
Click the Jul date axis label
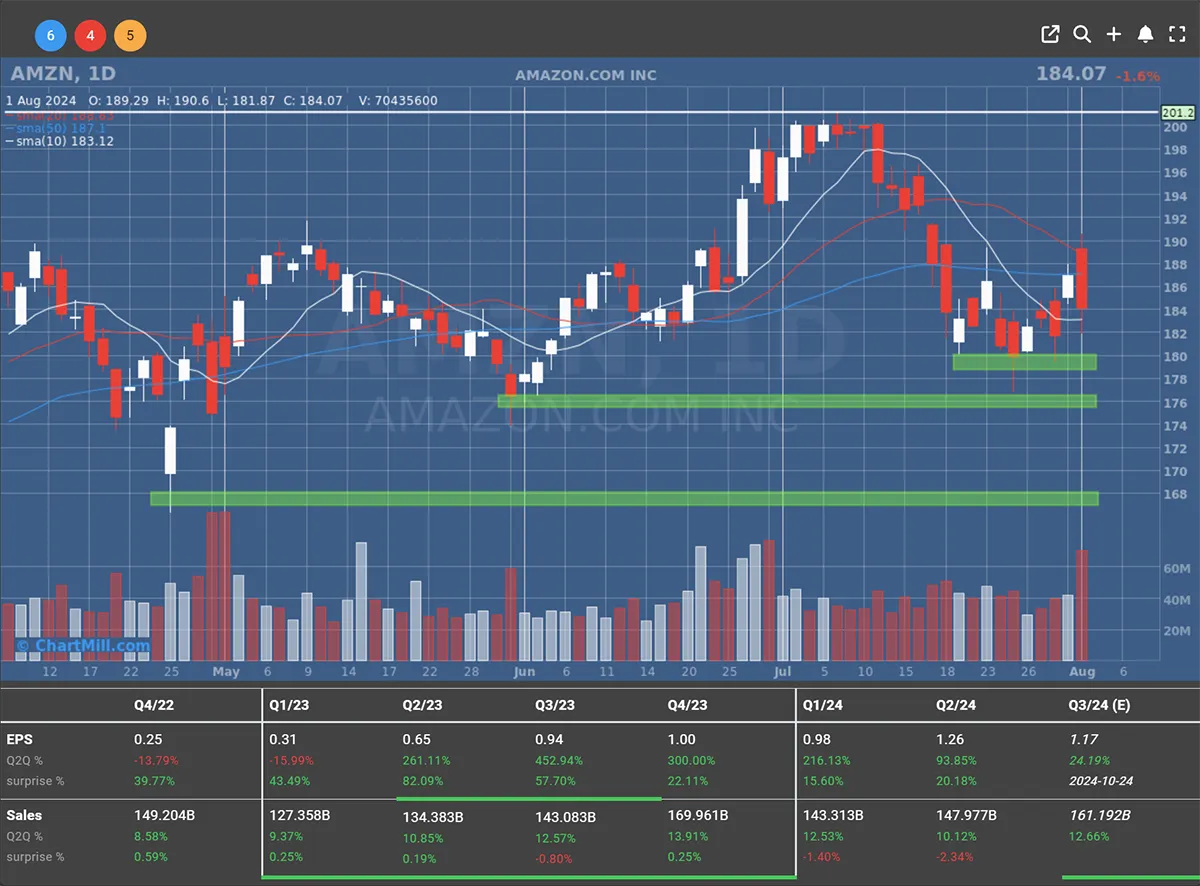tap(781, 672)
